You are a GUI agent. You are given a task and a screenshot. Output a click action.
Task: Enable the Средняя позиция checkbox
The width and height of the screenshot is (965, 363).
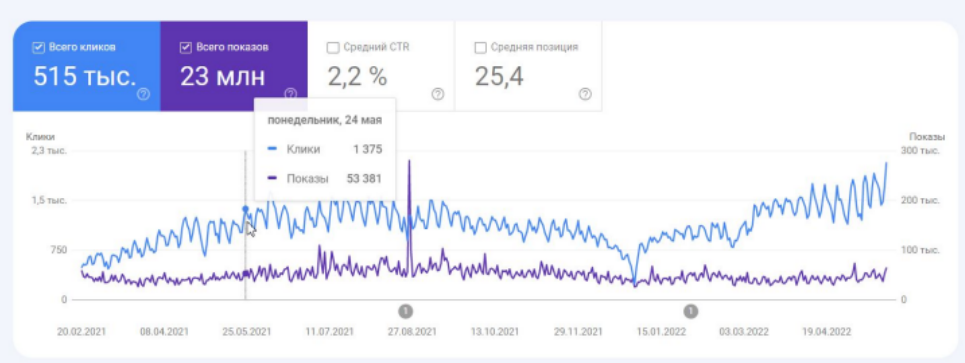[481, 48]
